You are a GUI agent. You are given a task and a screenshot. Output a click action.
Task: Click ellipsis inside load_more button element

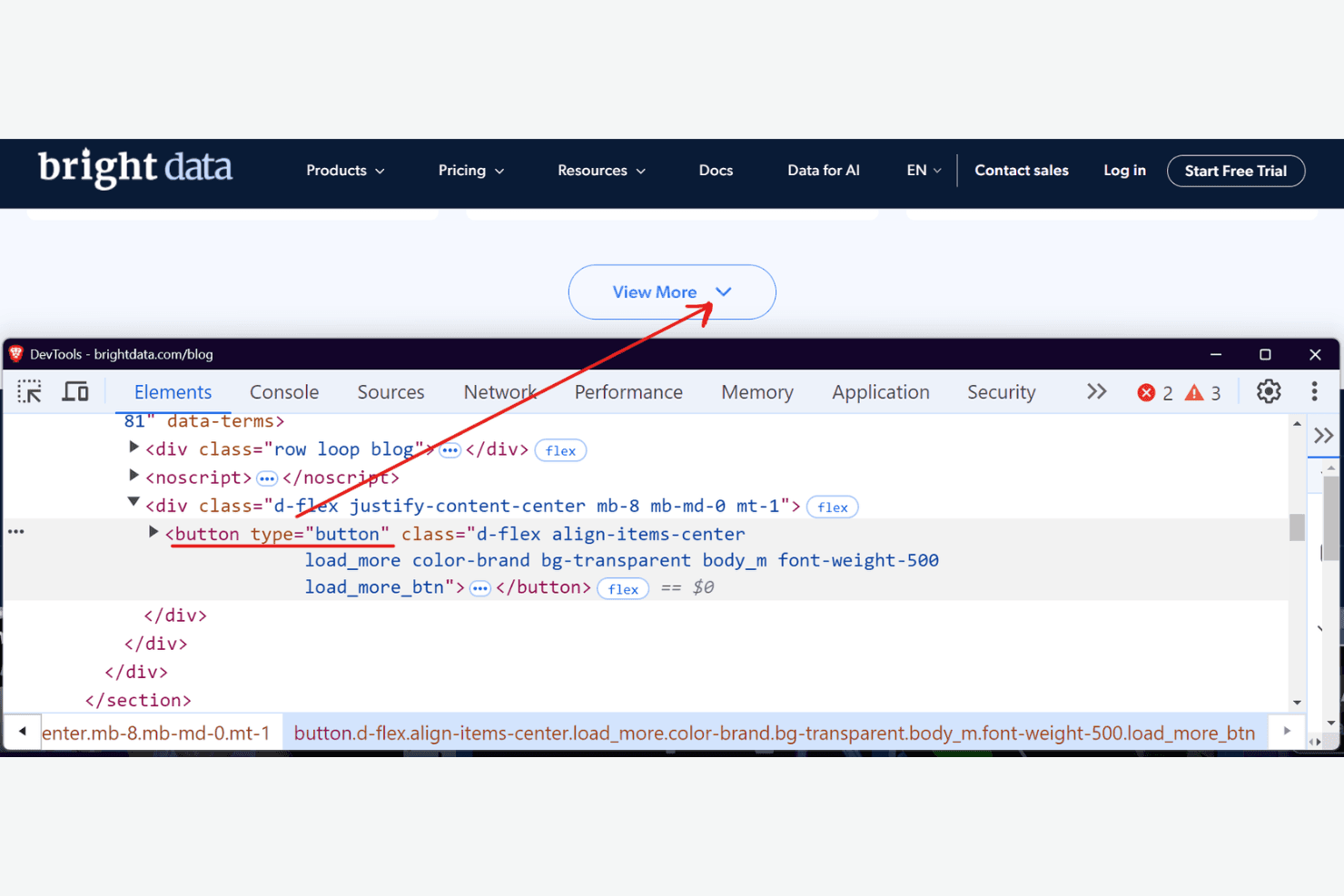tap(480, 588)
